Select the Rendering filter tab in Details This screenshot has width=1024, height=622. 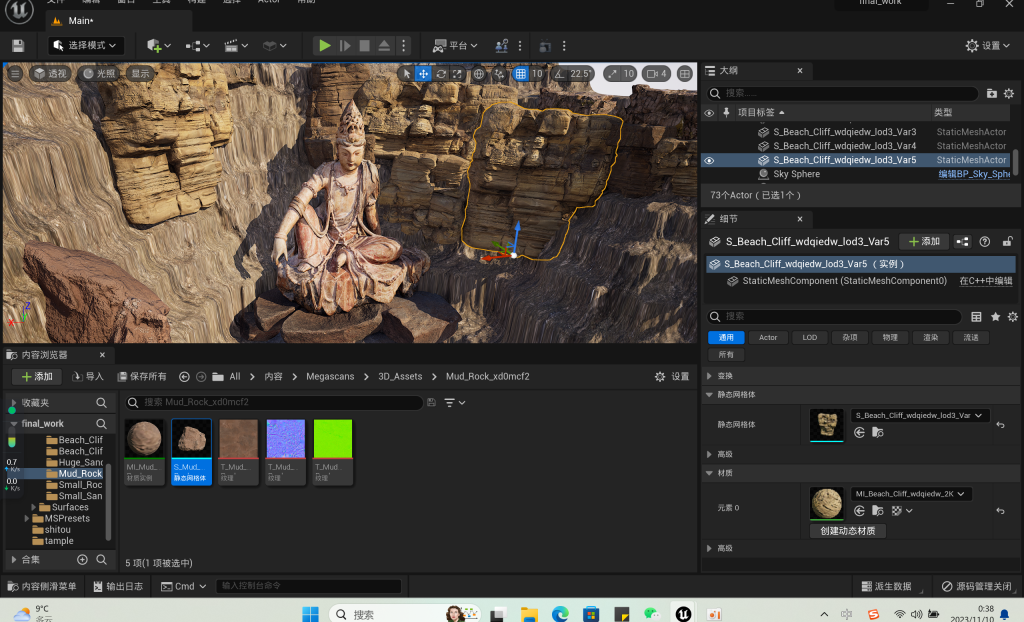[931, 338]
